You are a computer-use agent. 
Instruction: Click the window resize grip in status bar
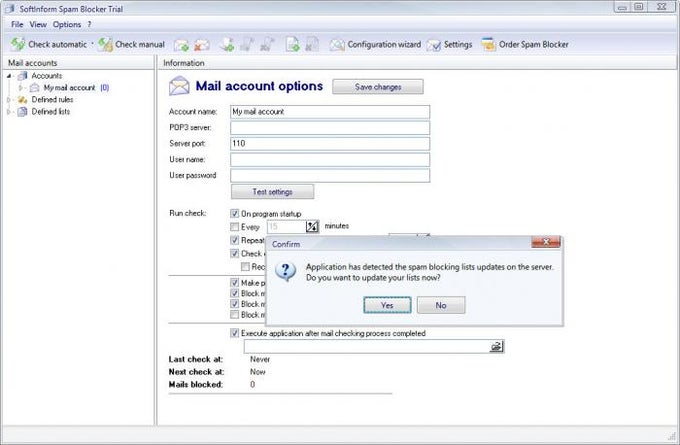pyautogui.click(x=673, y=435)
